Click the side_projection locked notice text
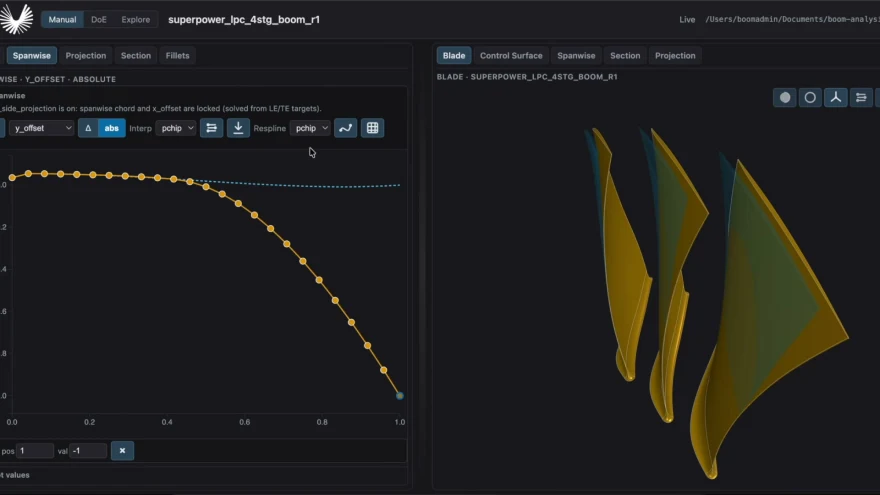Image resolution: width=880 pixels, height=495 pixels. point(161,108)
